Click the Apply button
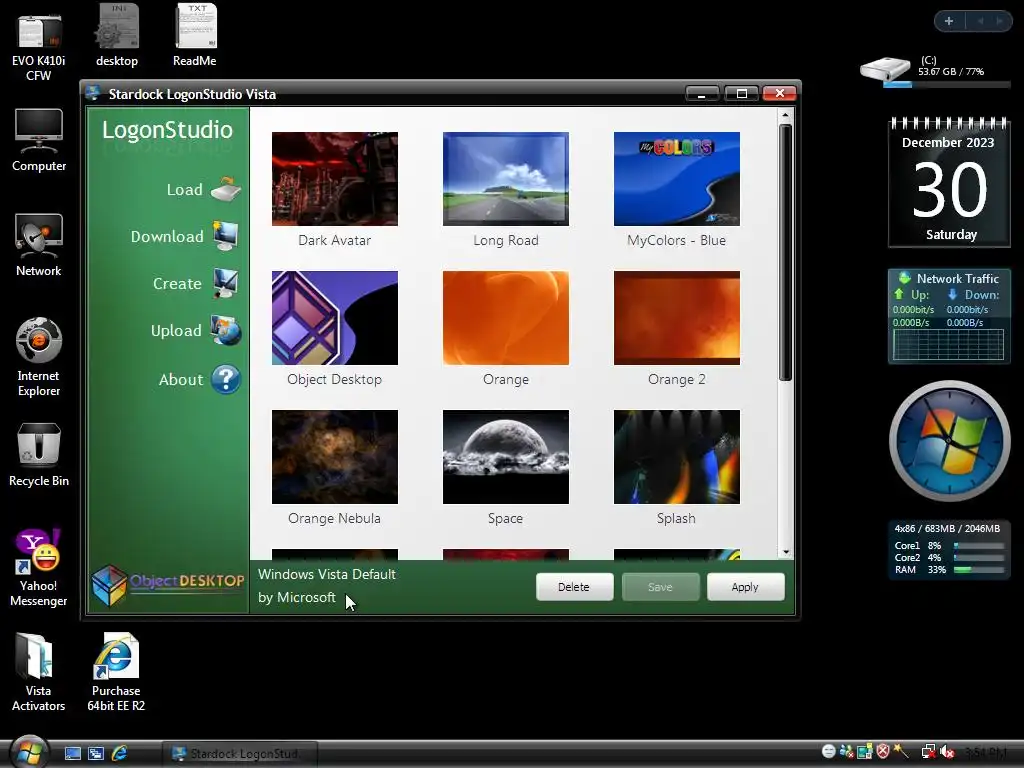 click(745, 587)
